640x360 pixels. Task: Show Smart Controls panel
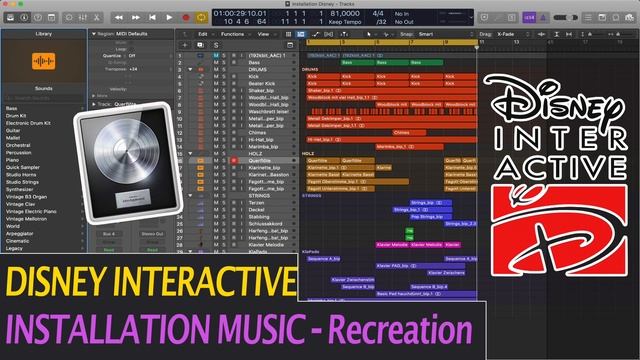69,18
